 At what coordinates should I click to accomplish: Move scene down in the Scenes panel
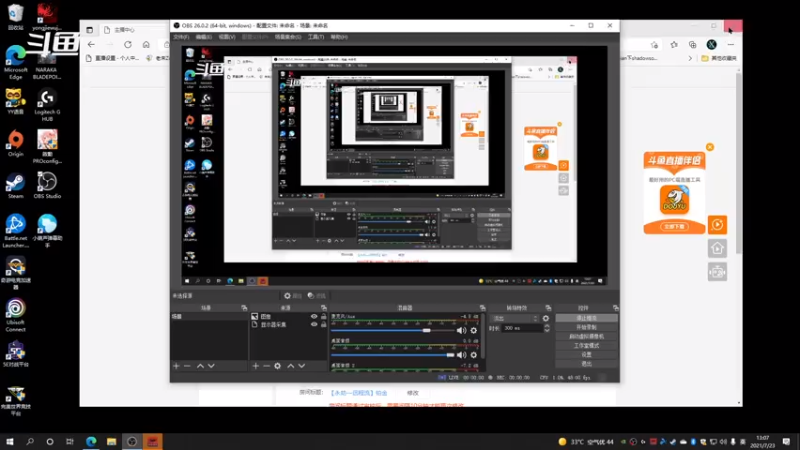coord(211,366)
